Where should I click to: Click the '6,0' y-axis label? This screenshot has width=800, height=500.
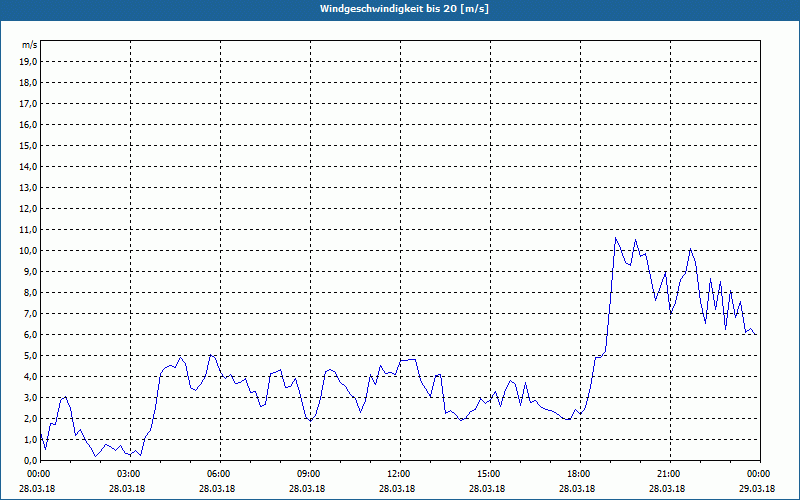coord(31,335)
